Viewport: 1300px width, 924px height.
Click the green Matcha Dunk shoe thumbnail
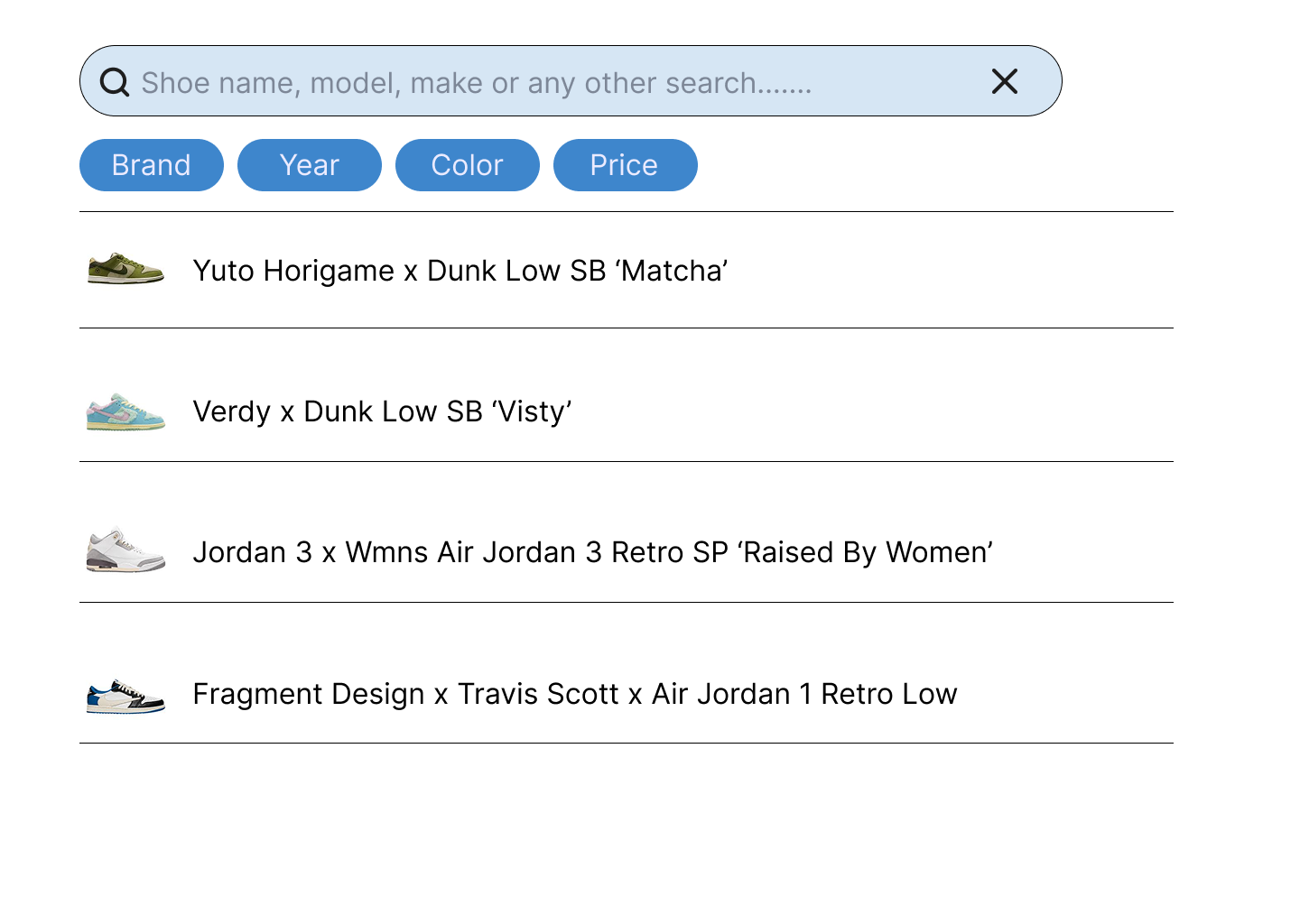point(125,269)
